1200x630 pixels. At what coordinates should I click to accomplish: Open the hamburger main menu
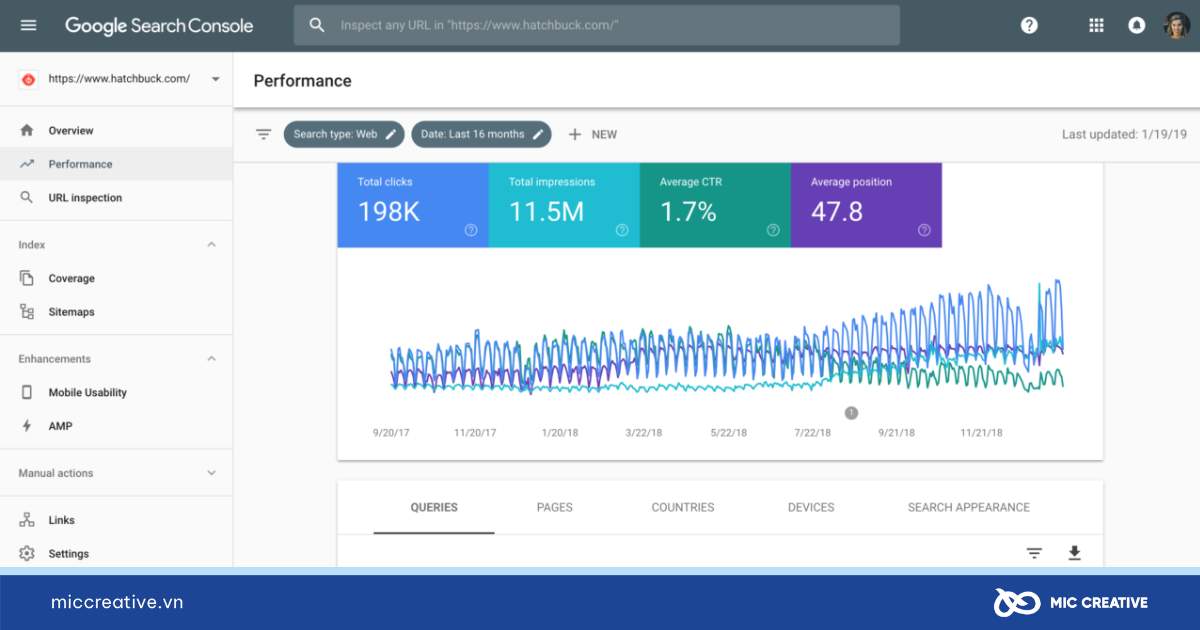click(x=28, y=25)
